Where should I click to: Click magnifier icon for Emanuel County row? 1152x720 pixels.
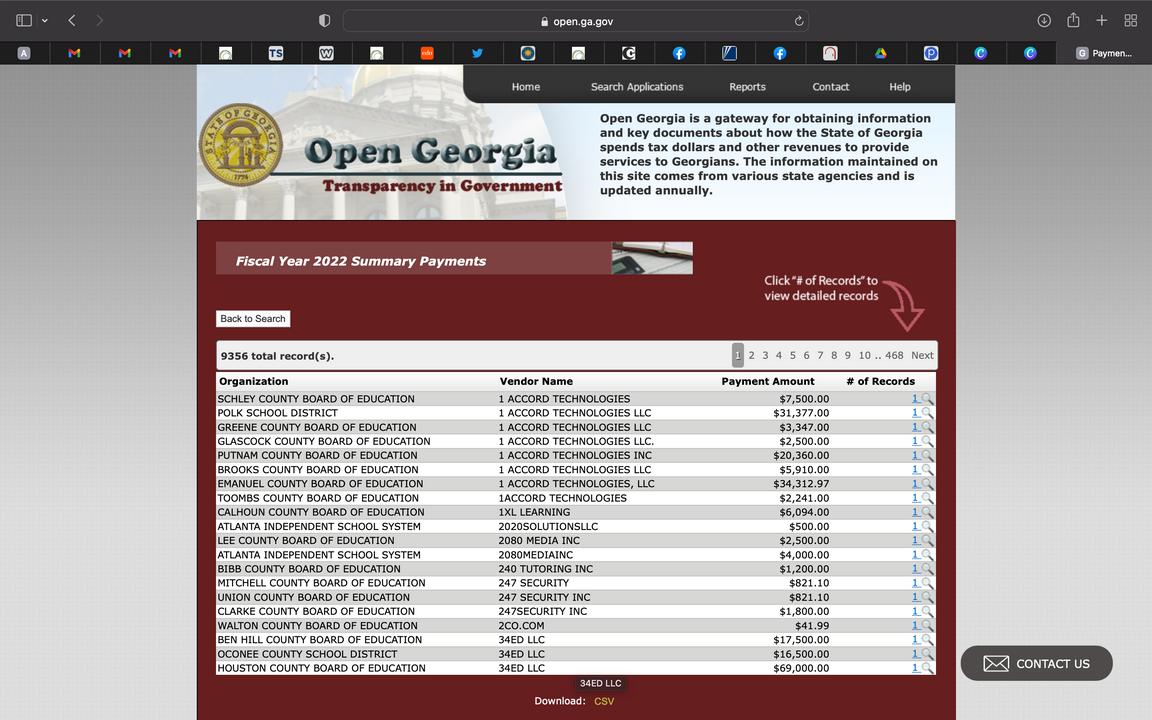tap(927, 484)
